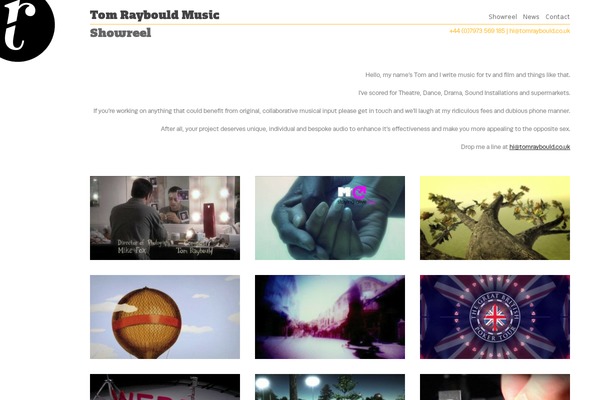
Task: Open the red lettering video thumbnail
Action: point(165,387)
